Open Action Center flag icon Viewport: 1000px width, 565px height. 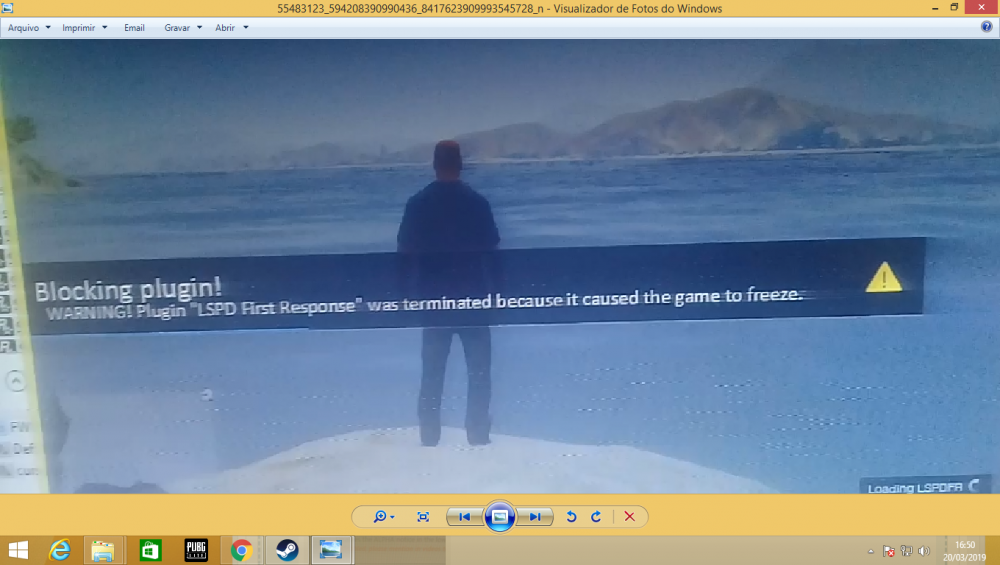pos(888,552)
